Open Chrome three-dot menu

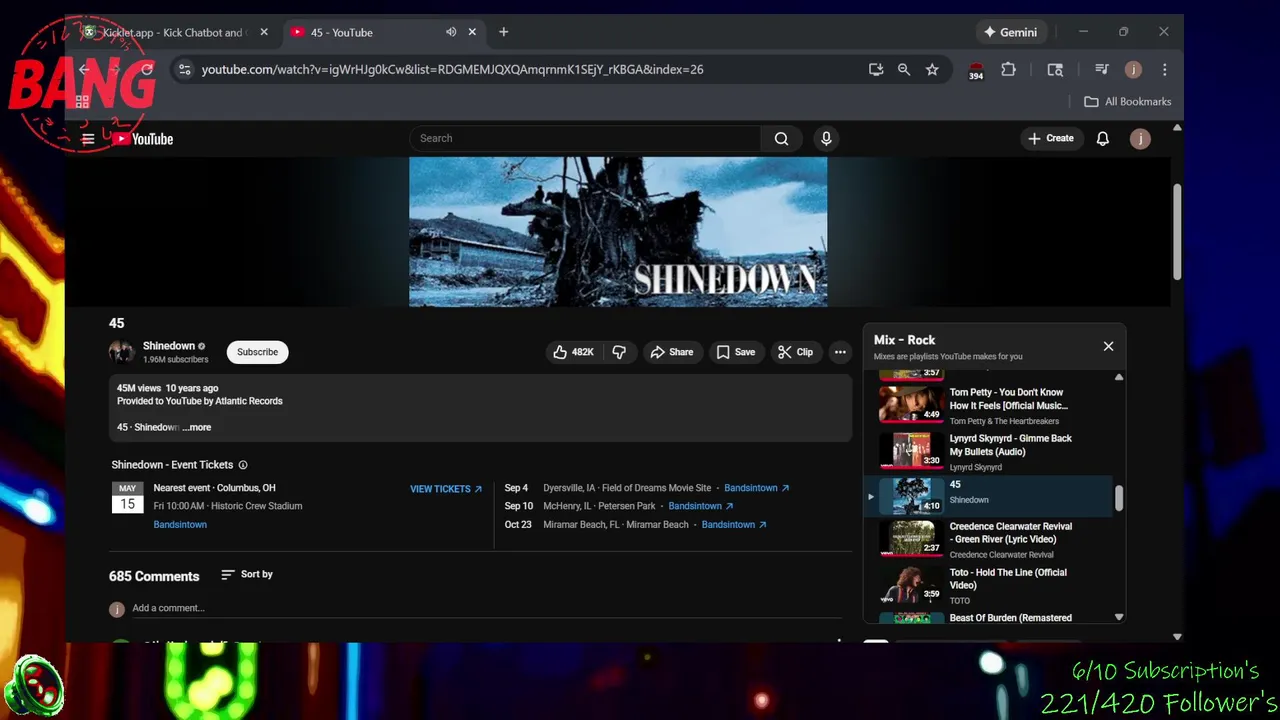click(1164, 69)
